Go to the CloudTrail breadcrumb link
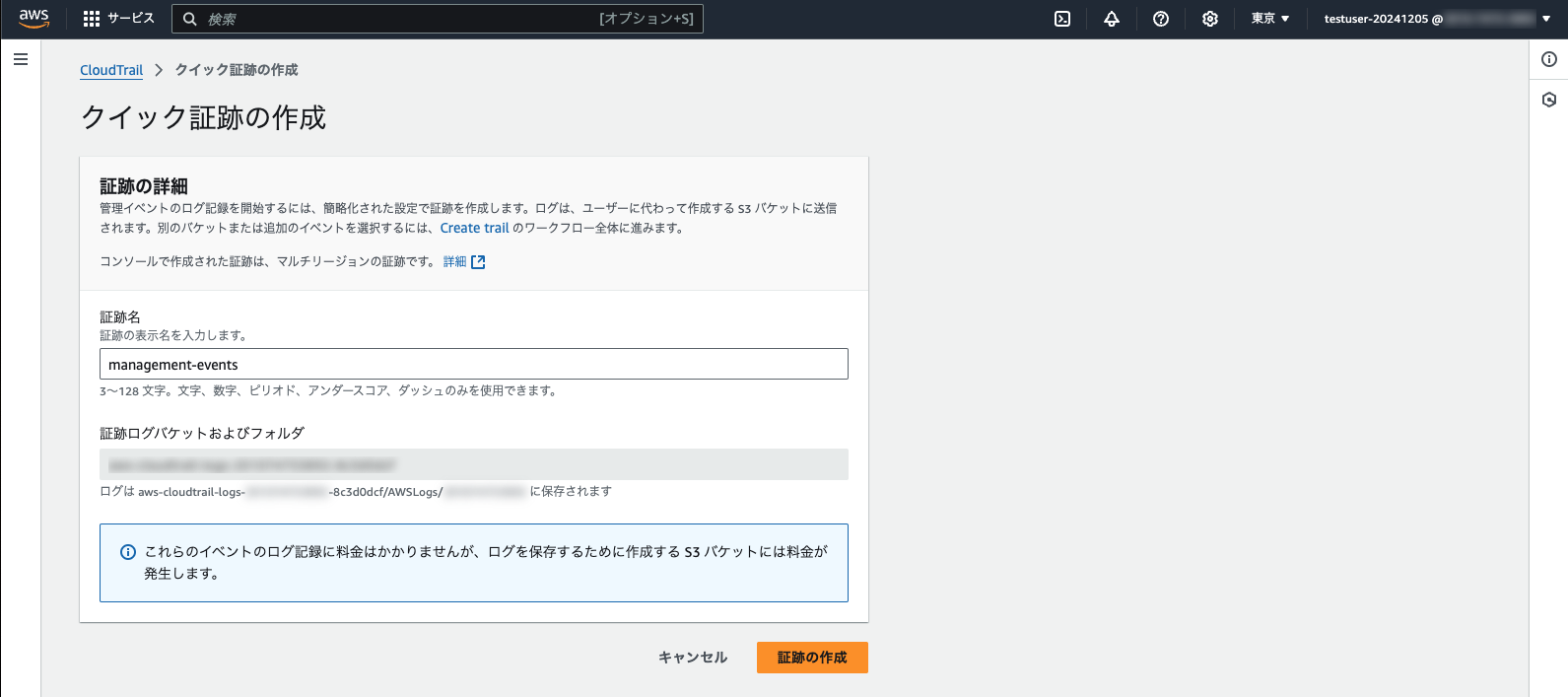The width and height of the screenshot is (1568, 697). pos(111,70)
